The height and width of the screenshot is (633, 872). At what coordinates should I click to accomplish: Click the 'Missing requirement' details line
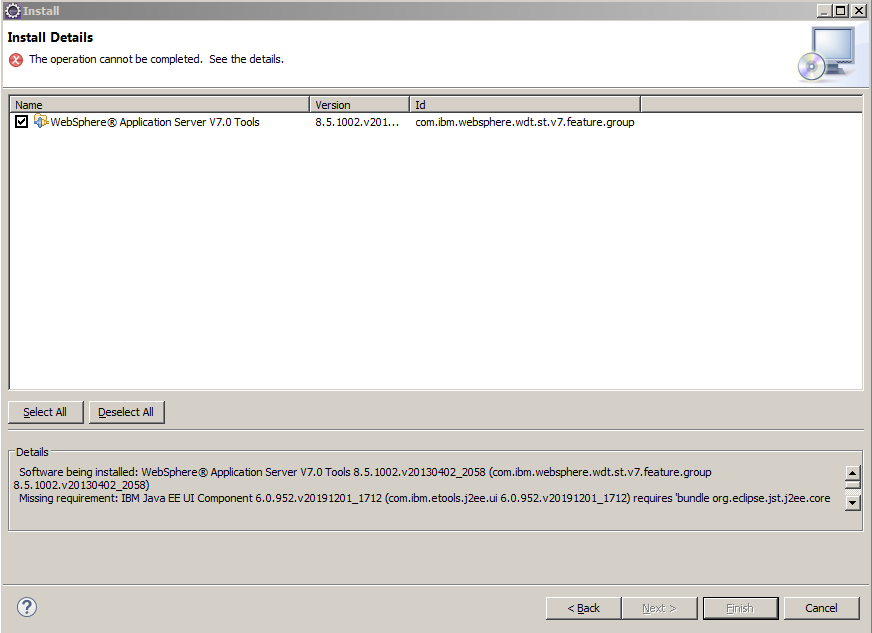(x=424, y=498)
